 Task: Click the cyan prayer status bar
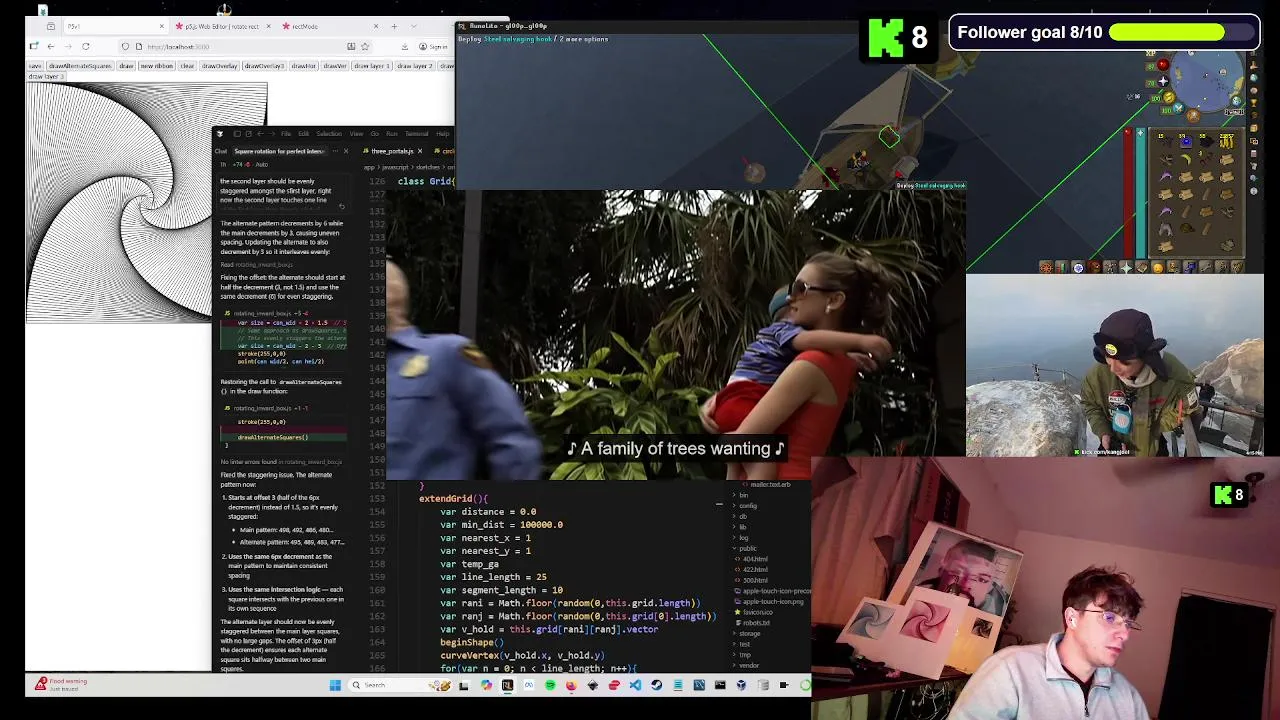[x=1141, y=192]
